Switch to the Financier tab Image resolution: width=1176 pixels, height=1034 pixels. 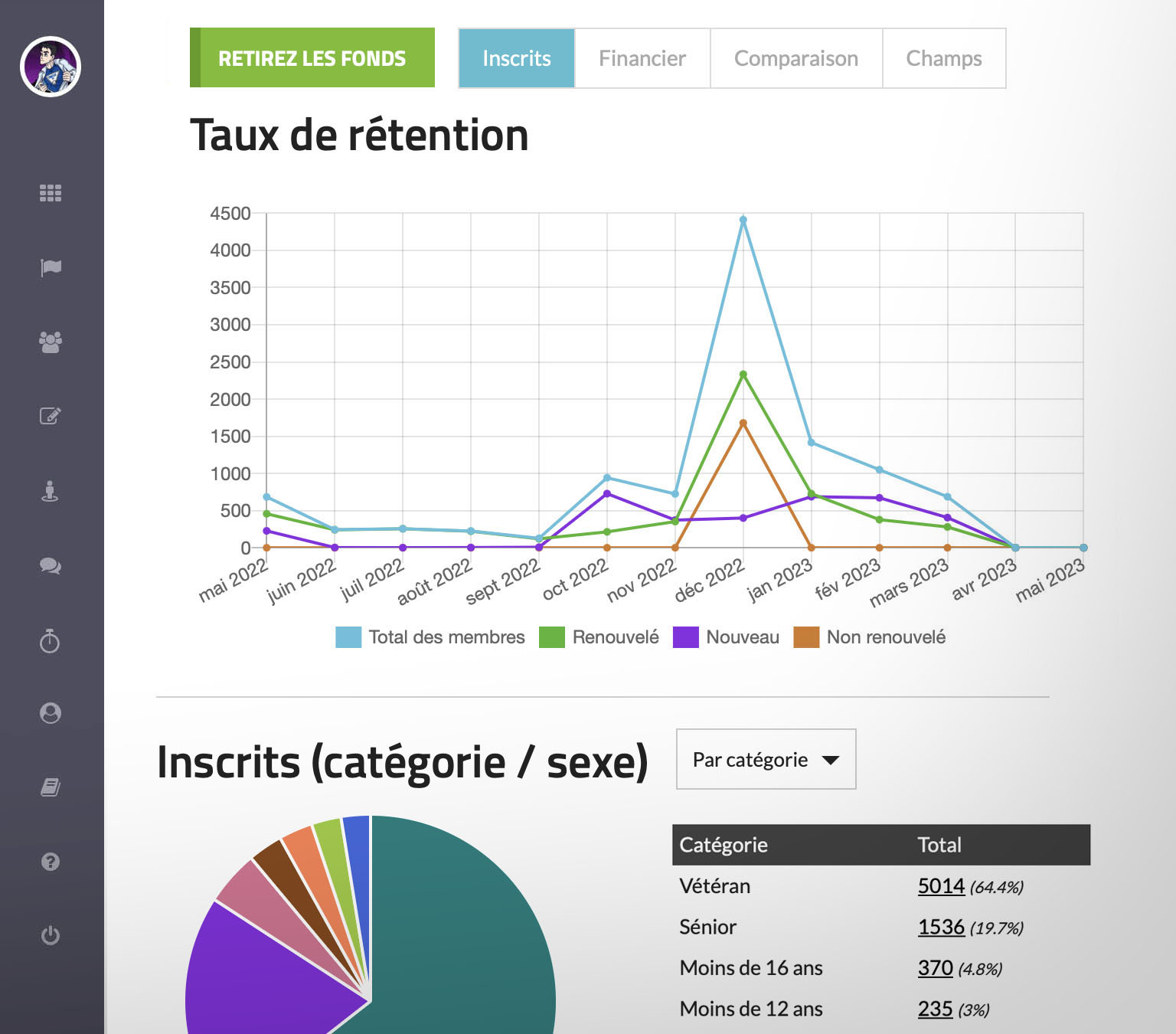coord(642,58)
